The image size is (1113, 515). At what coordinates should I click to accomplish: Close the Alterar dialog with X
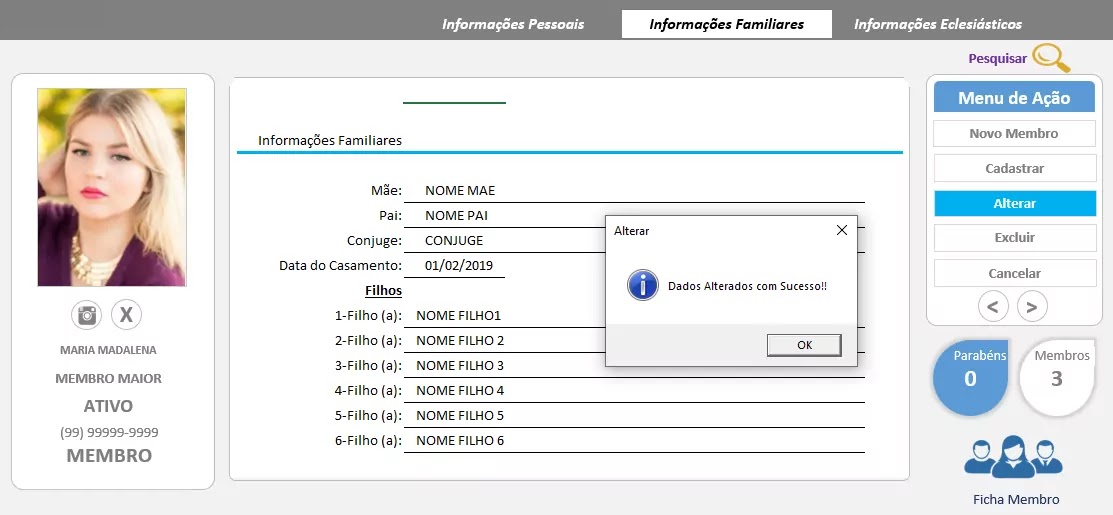point(842,230)
